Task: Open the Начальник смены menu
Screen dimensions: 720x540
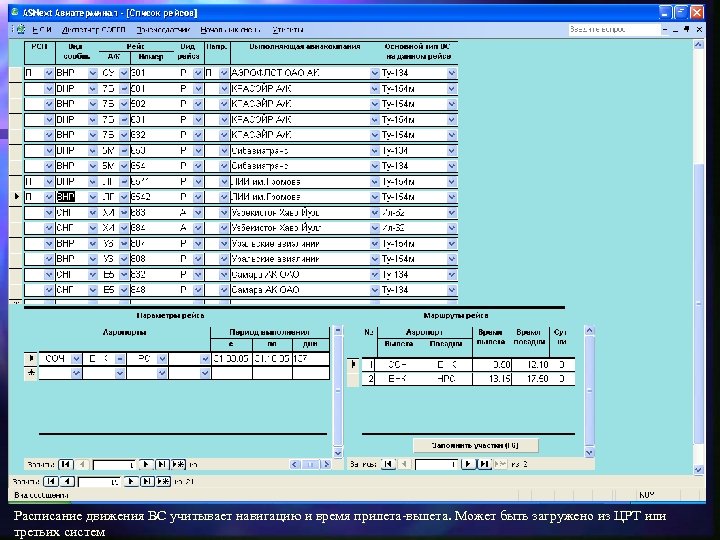Action: tap(230, 30)
